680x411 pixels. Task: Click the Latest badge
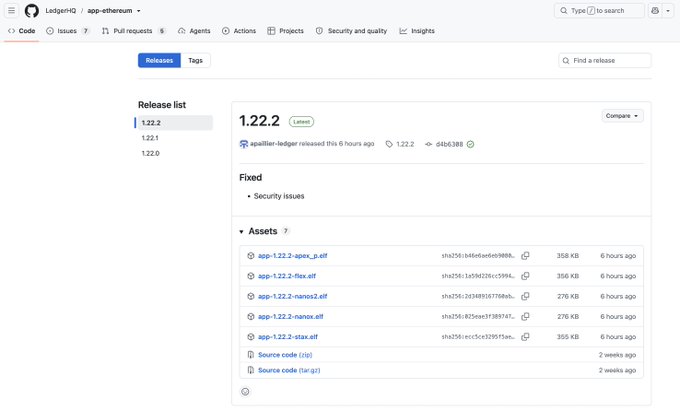[301, 122]
